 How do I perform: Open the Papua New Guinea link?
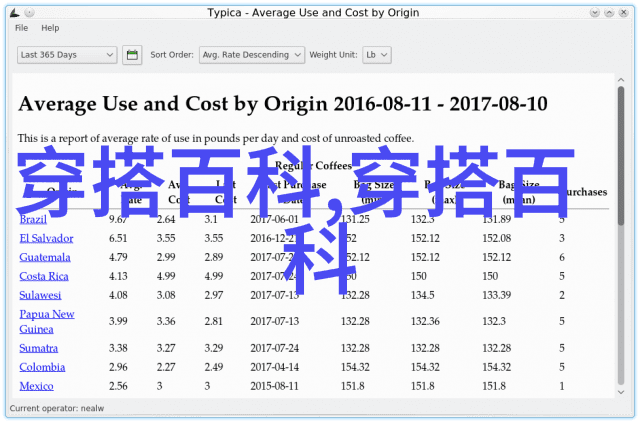pyautogui.click(x=46, y=320)
